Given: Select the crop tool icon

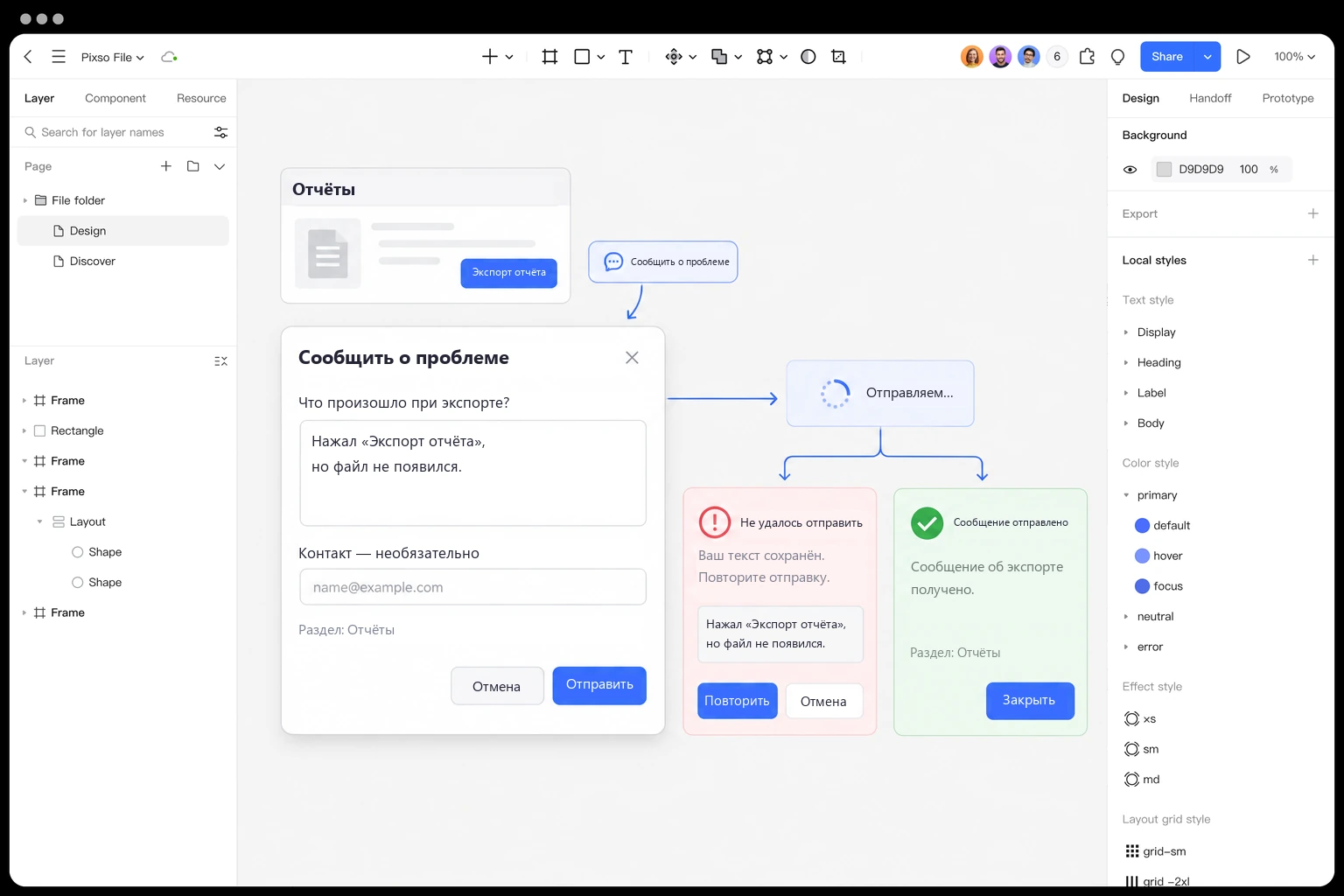Looking at the screenshot, I should coord(838,57).
